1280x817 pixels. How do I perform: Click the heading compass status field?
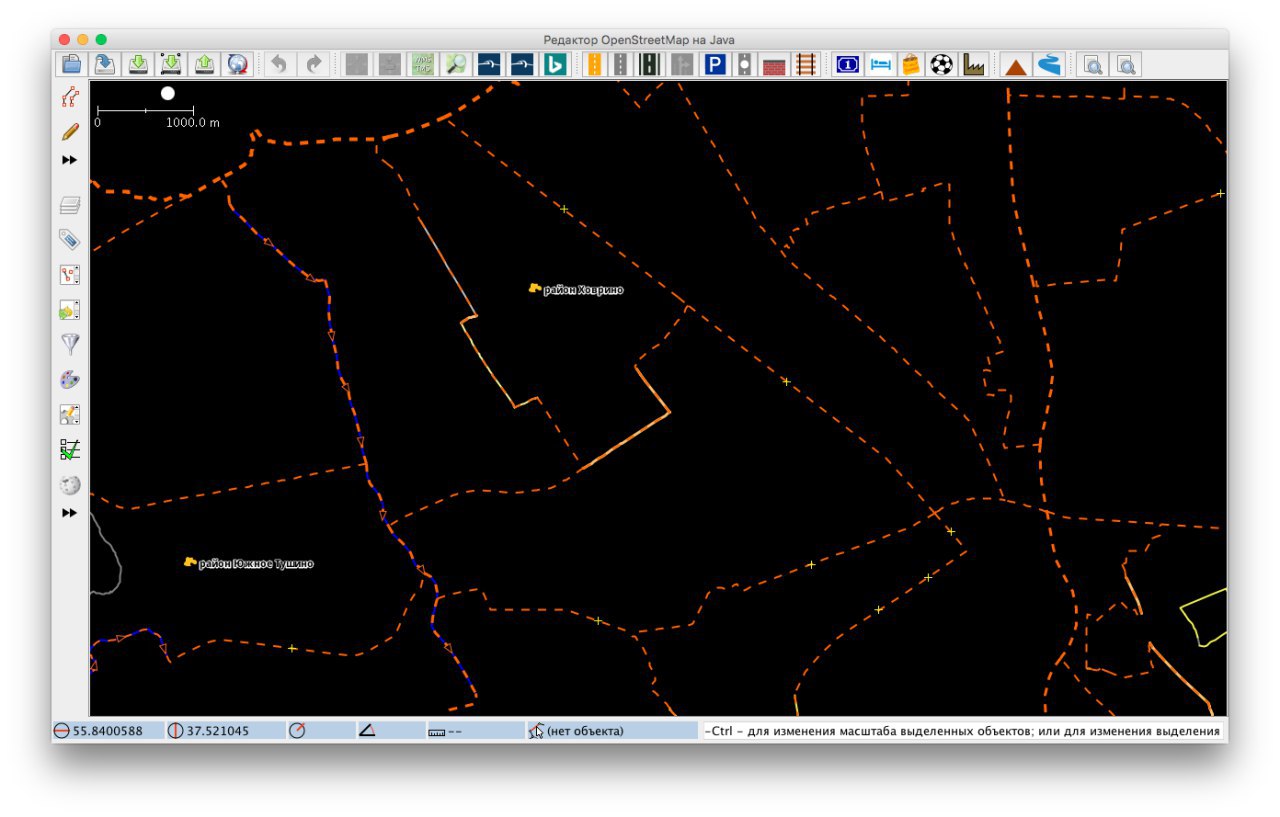(320, 731)
